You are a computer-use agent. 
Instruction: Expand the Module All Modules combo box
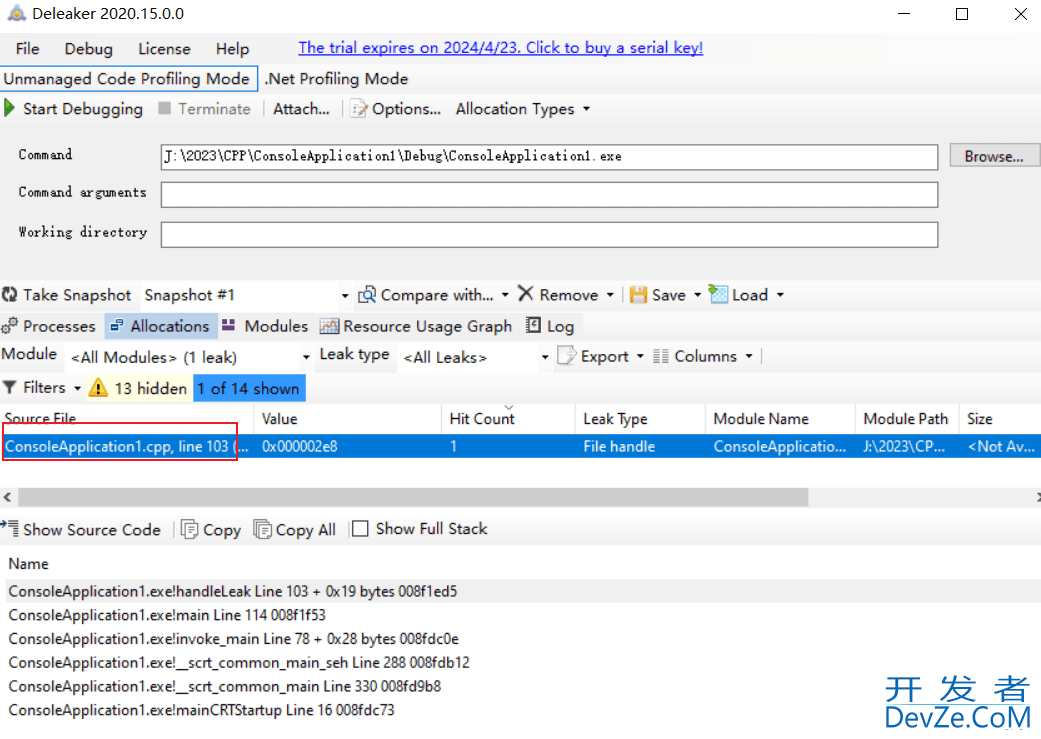pos(306,357)
